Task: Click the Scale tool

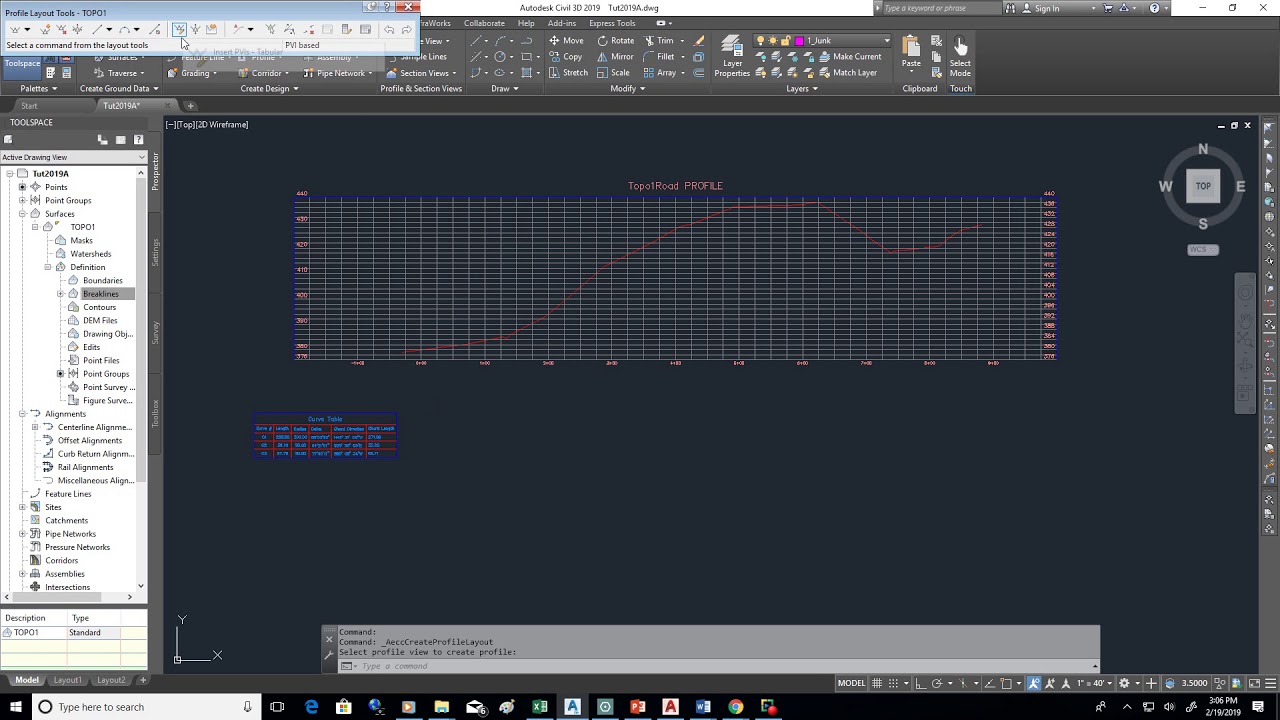Action: (614, 73)
